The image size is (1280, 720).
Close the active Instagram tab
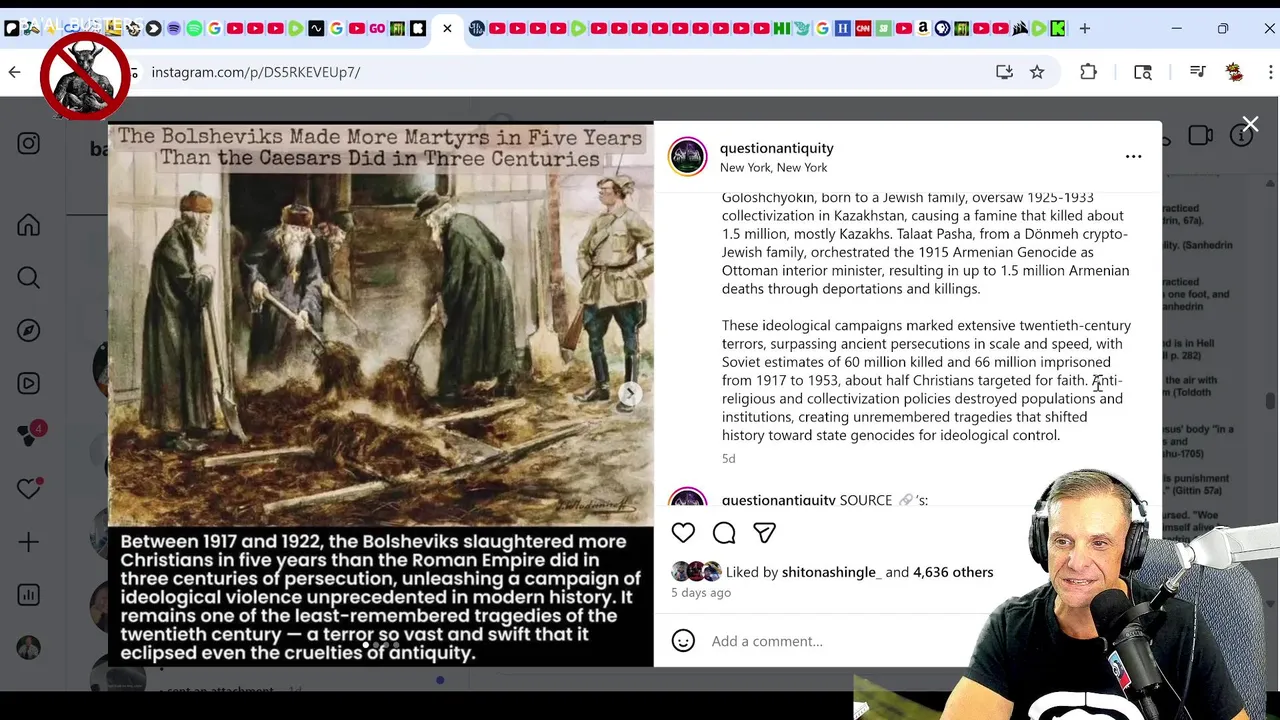[447, 29]
